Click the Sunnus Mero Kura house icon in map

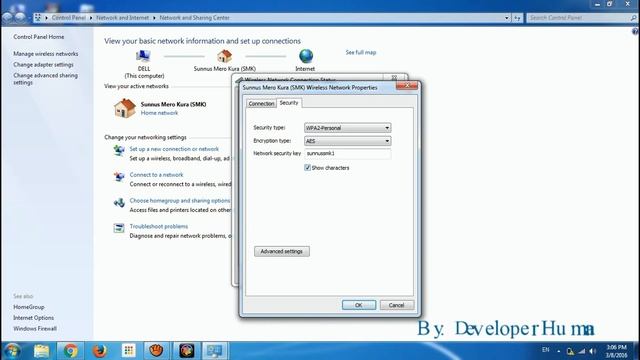[224, 56]
